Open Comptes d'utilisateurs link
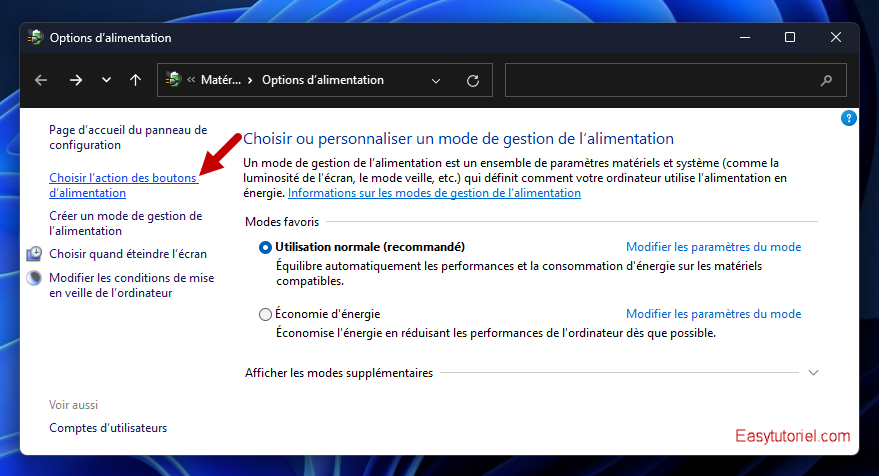The height and width of the screenshot is (476, 879). 108,428
